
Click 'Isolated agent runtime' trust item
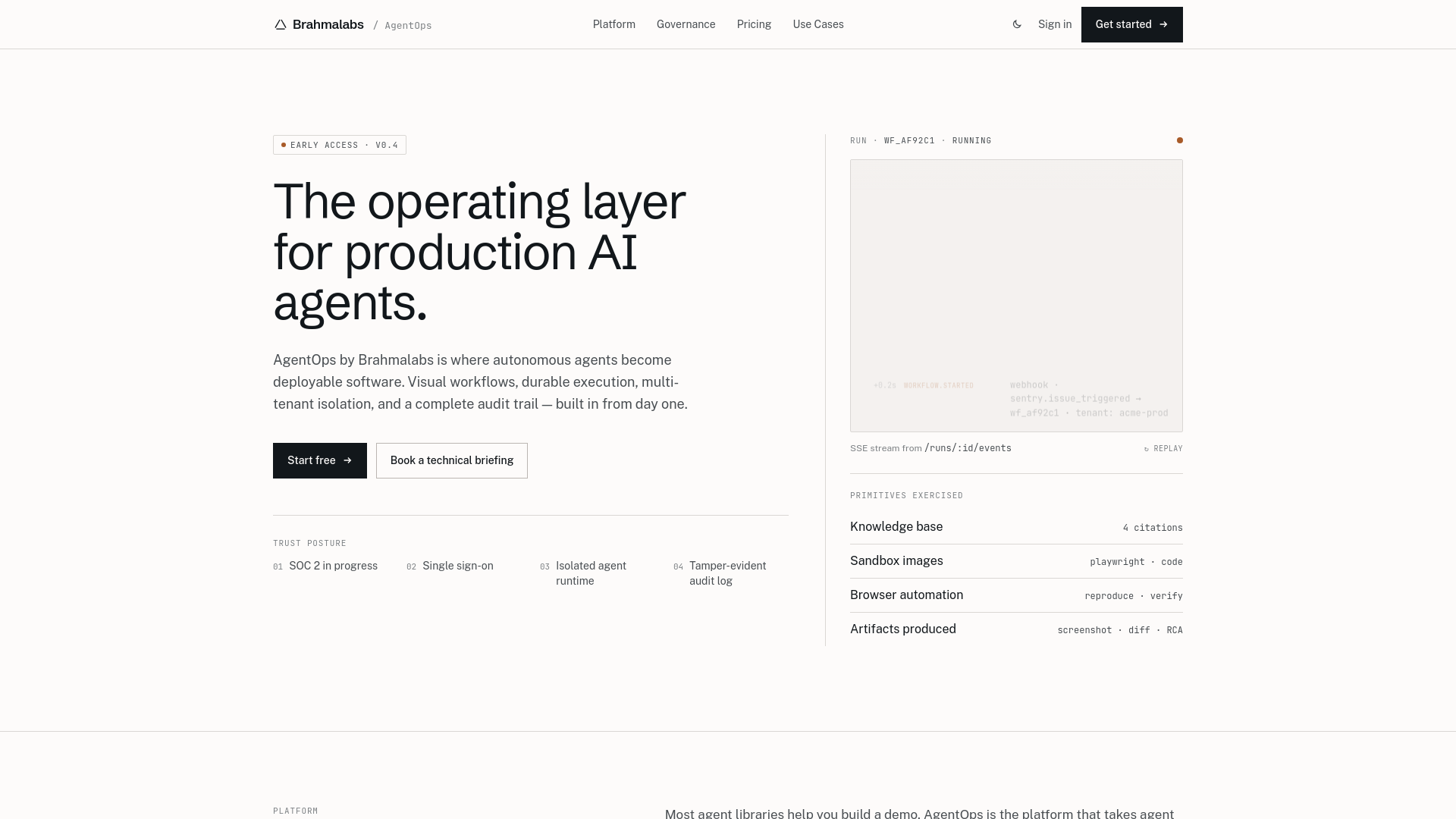(x=583, y=573)
